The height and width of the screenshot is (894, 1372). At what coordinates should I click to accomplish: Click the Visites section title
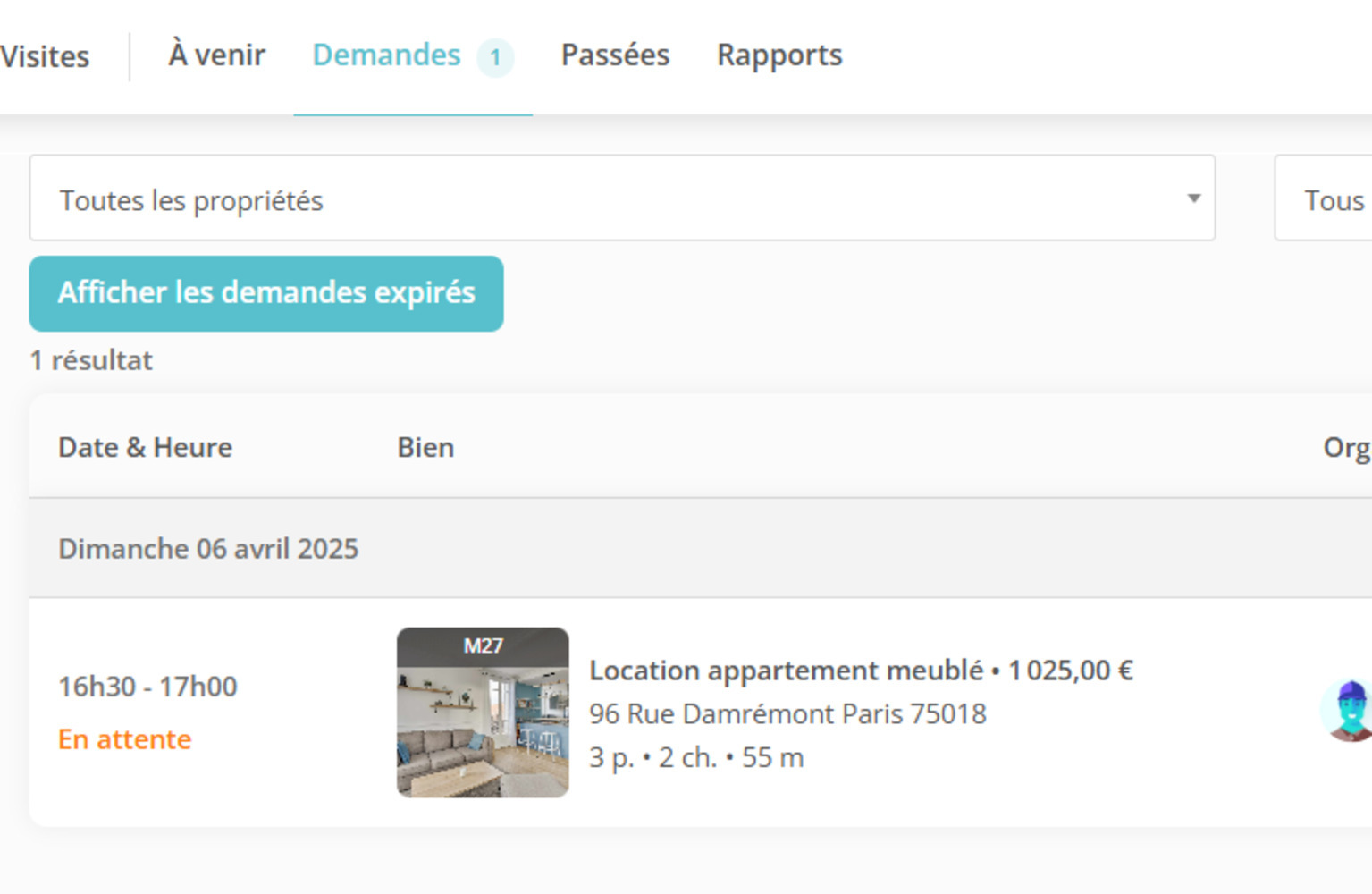[x=45, y=56]
